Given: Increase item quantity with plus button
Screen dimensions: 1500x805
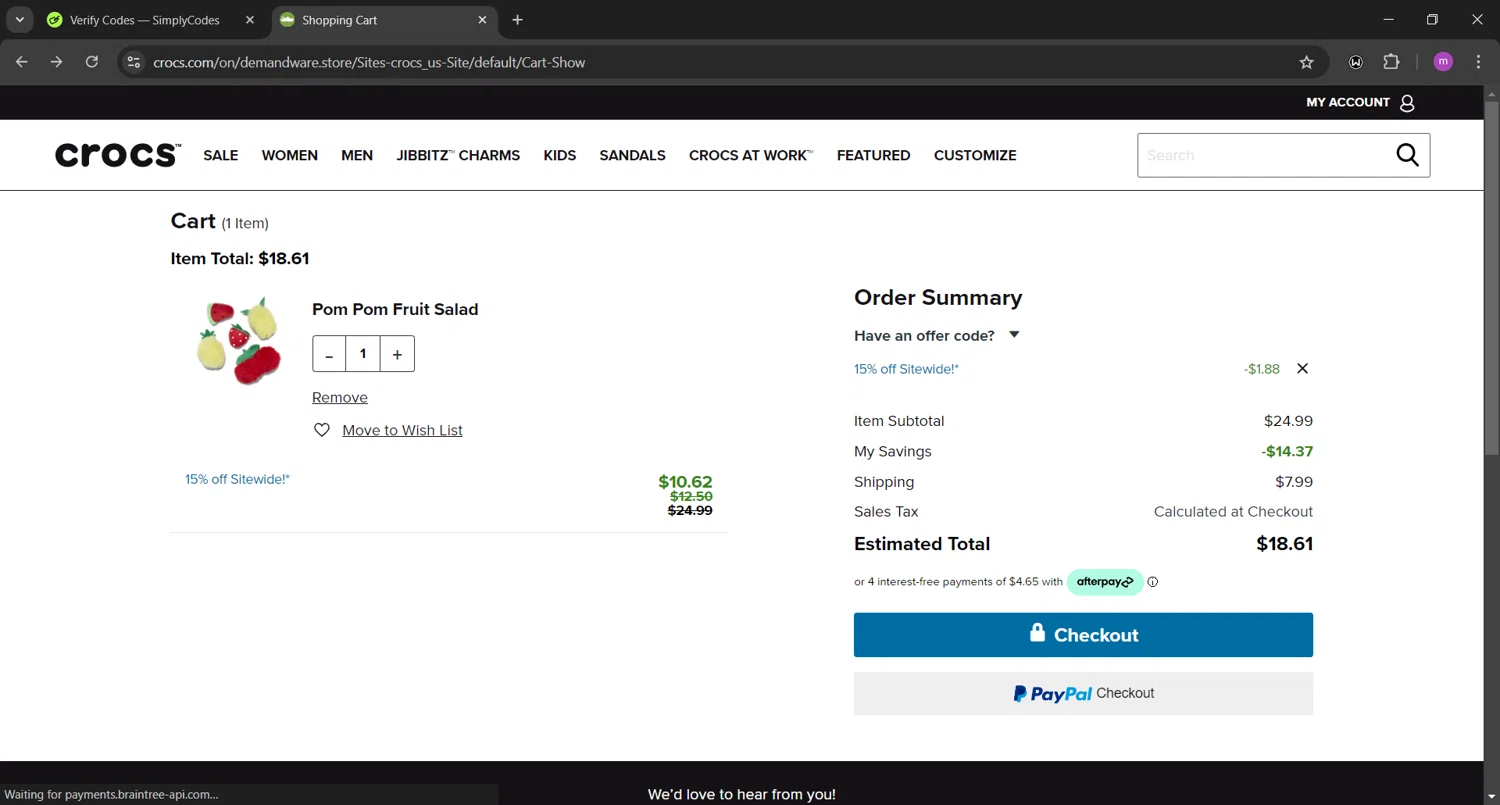Looking at the screenshot, I should click(397, 354).
